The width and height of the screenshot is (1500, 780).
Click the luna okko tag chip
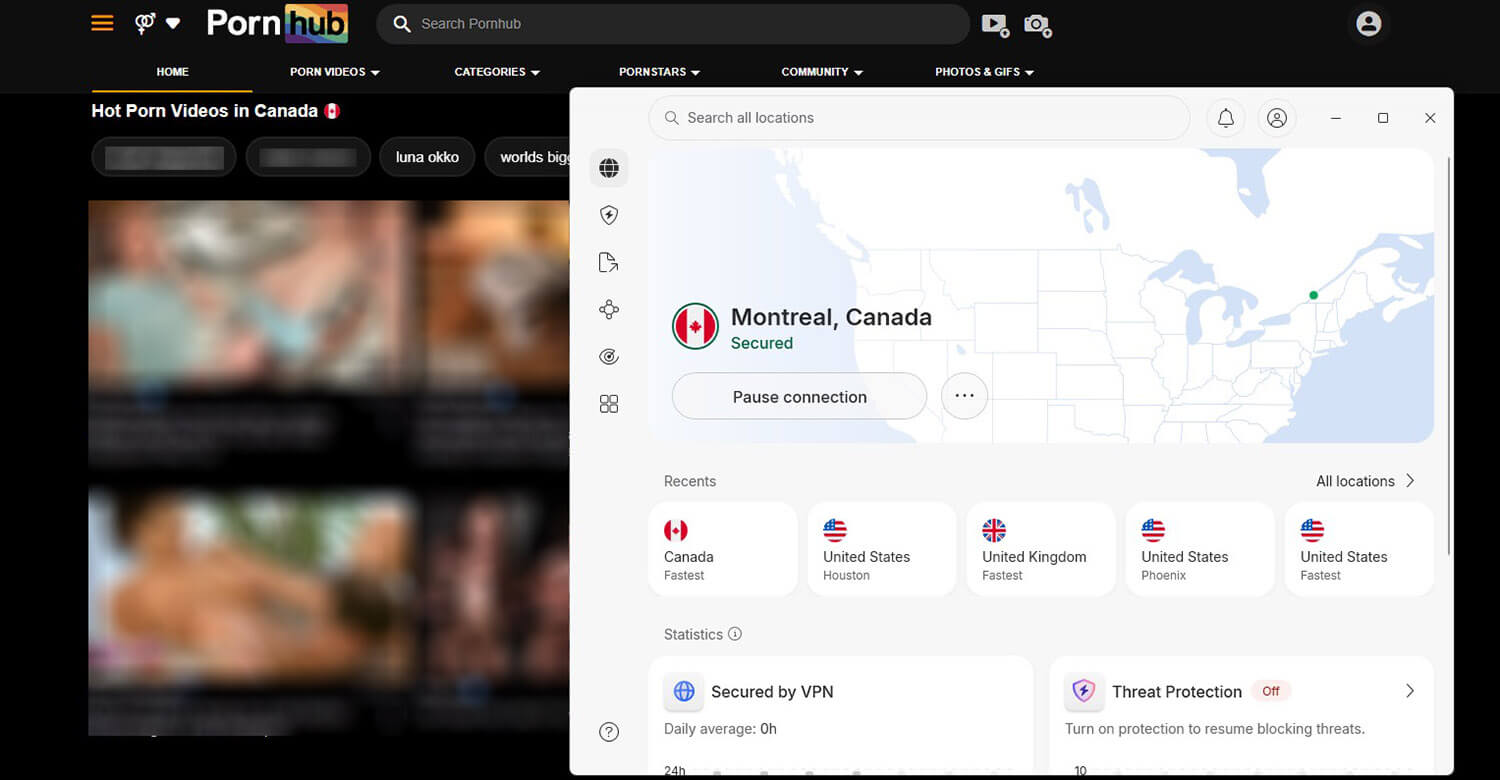pos(427,157)
